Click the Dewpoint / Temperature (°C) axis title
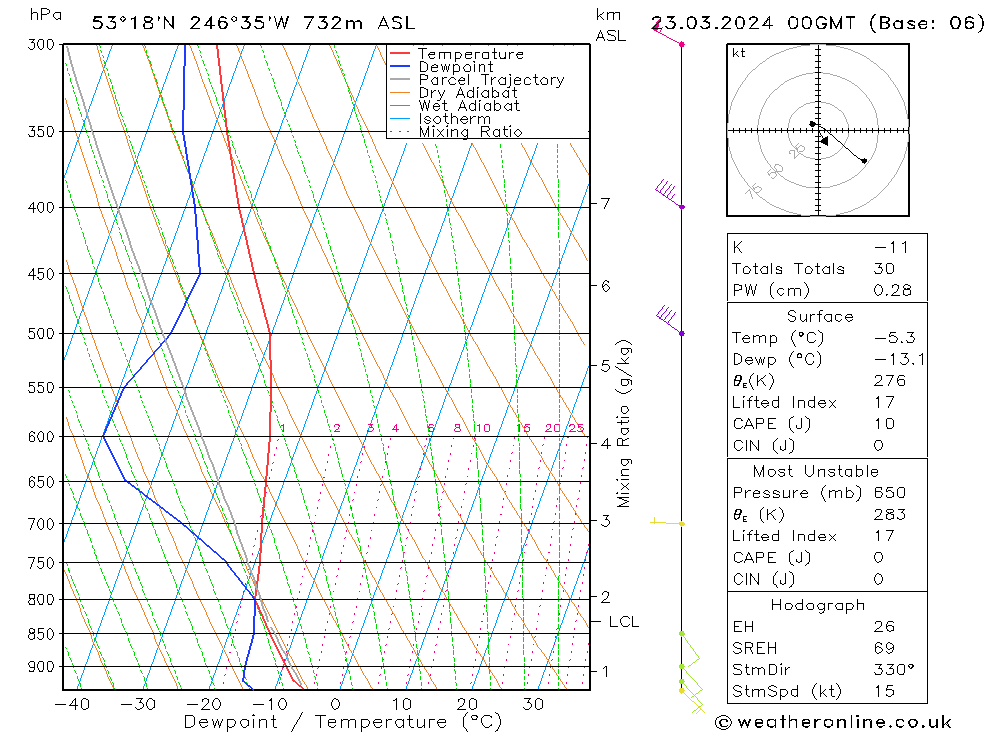Viewport: 1000px width, 733px height. pos(343,722)
